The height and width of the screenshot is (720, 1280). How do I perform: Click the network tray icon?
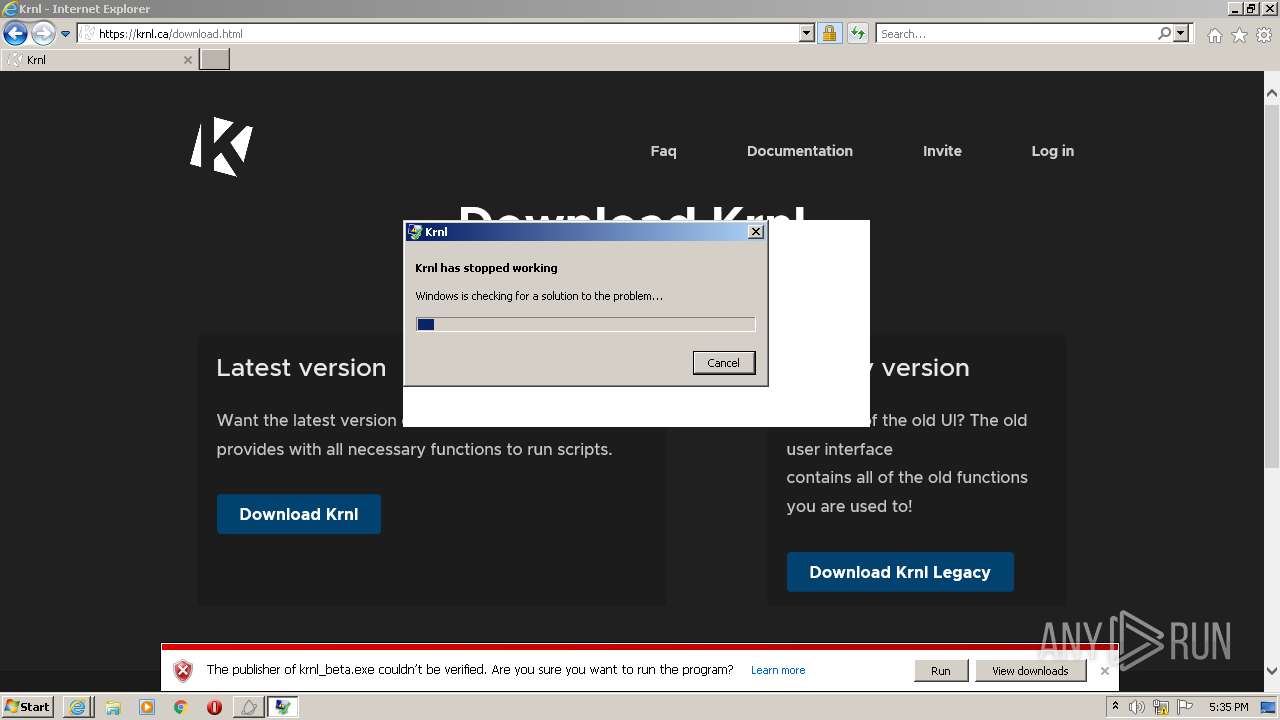click(1161, 707)
